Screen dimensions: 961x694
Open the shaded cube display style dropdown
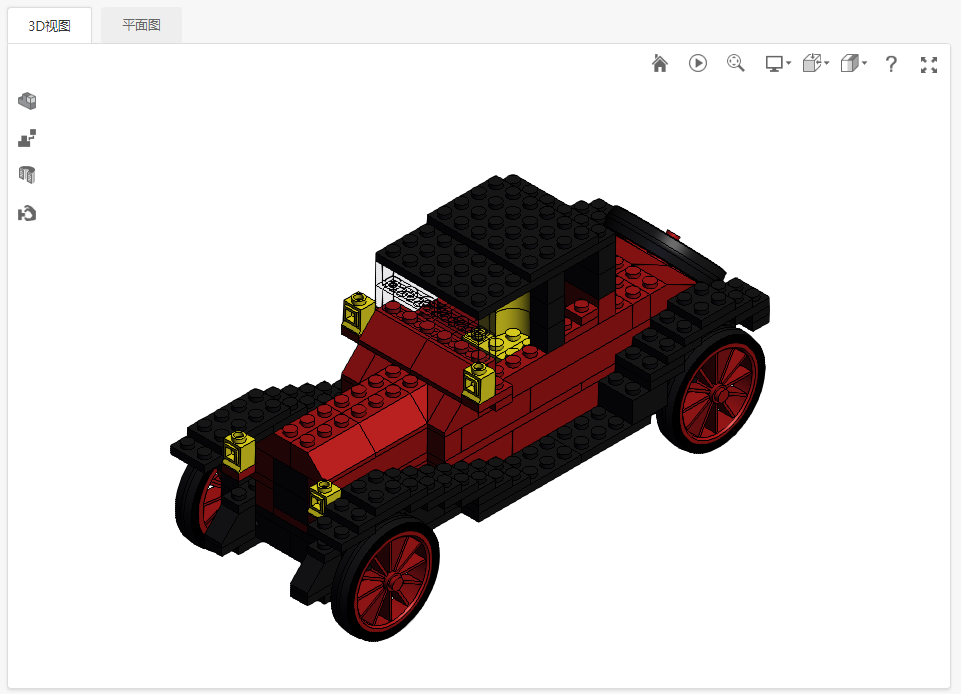click(x=854, y=63)
